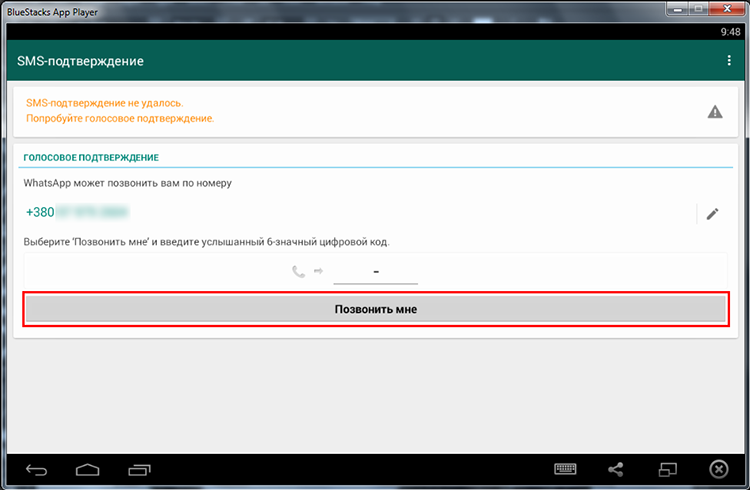Viewport: 750px width, 490px height.
Task: Click 'Попробуйте голосовое подтверждение.' text
Action: [120, 118]
